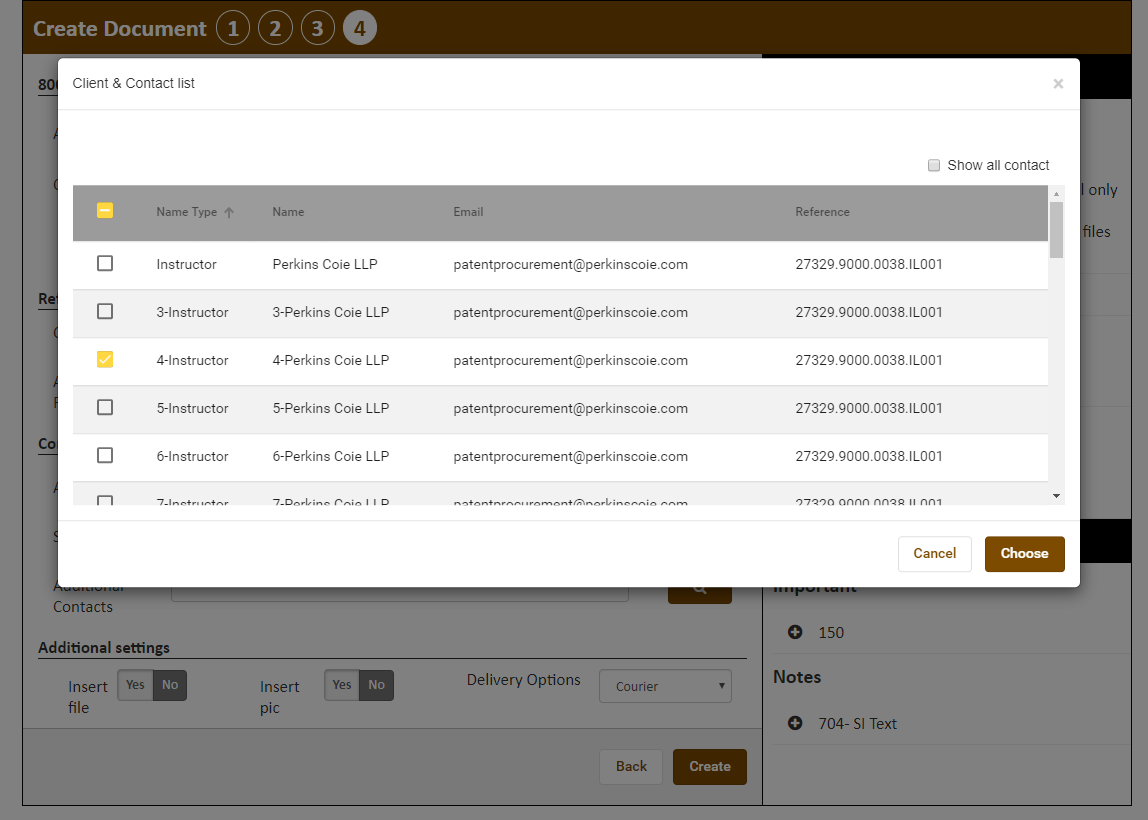Check the Instructor Perkins Coie LLP row checkbox
1148x820 pixels.
(105, 263)
